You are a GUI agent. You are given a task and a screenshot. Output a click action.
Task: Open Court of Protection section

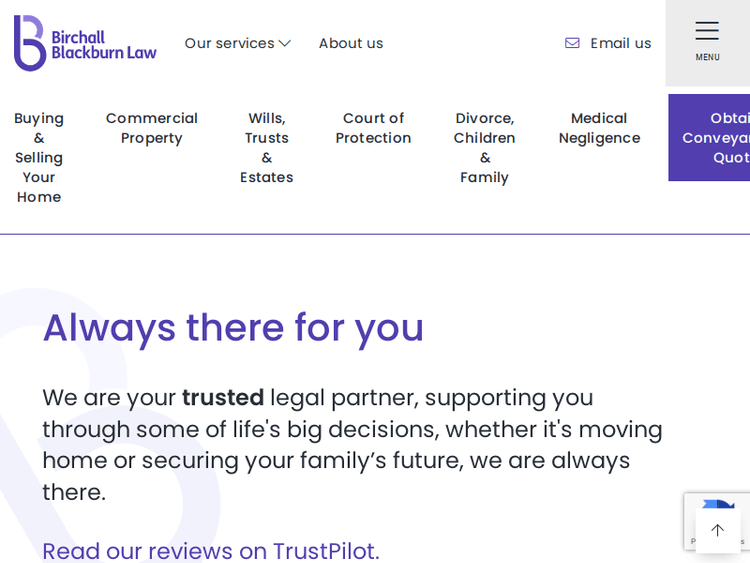[x=373, y=128]
